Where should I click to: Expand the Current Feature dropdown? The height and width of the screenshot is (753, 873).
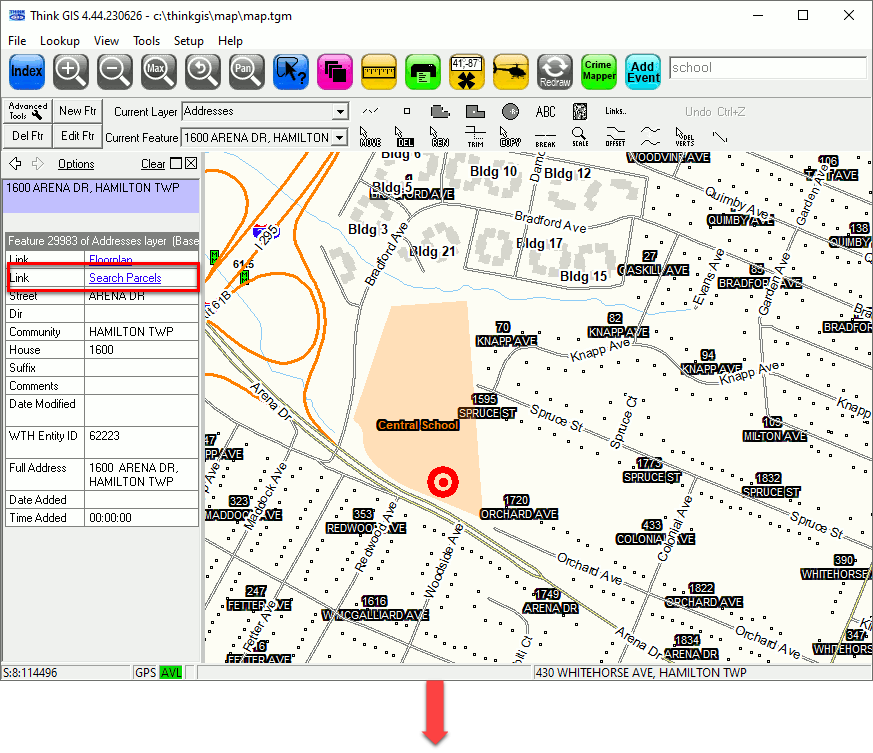coord(341,137)
